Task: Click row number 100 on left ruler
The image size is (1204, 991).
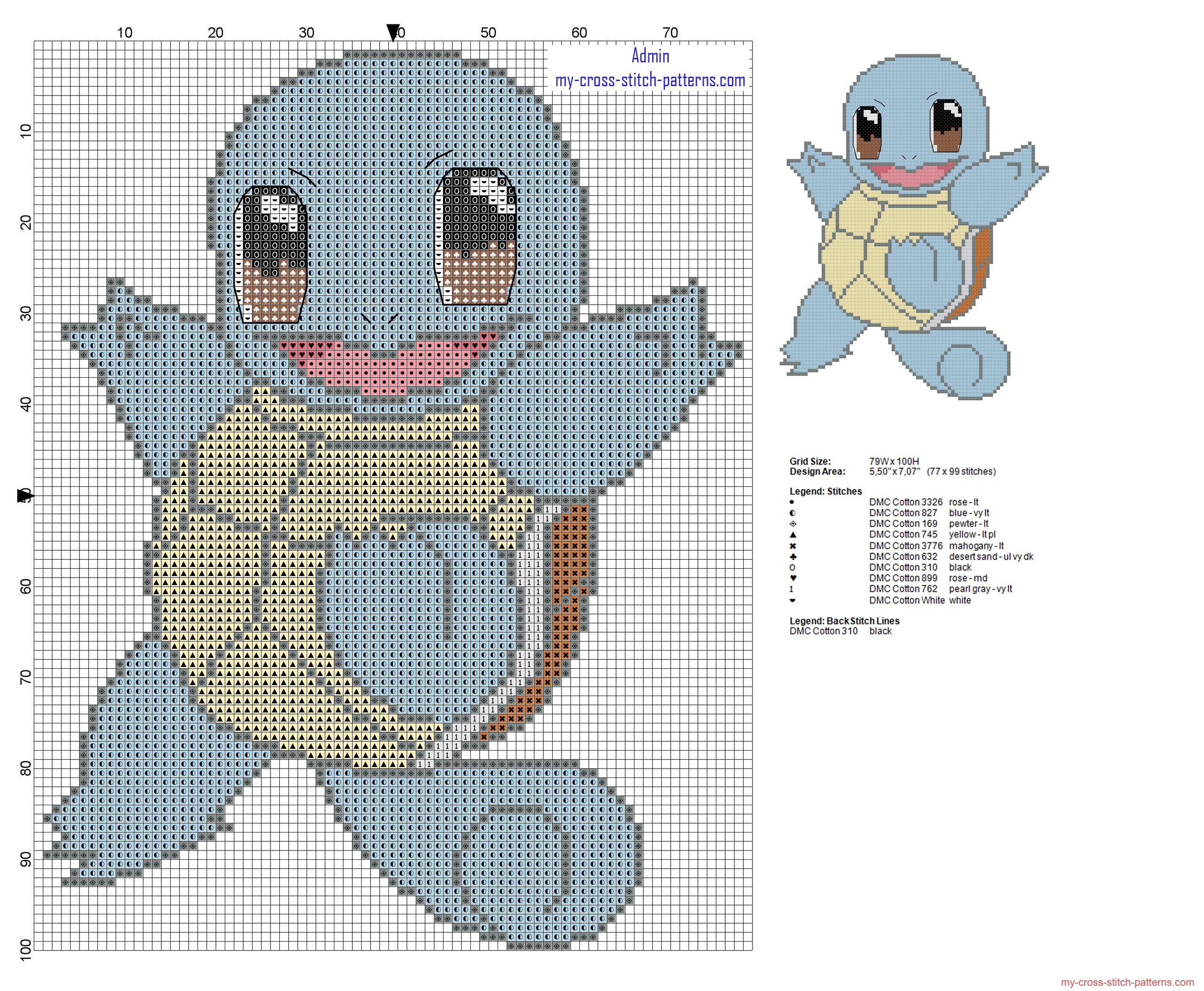Action: 25,951
